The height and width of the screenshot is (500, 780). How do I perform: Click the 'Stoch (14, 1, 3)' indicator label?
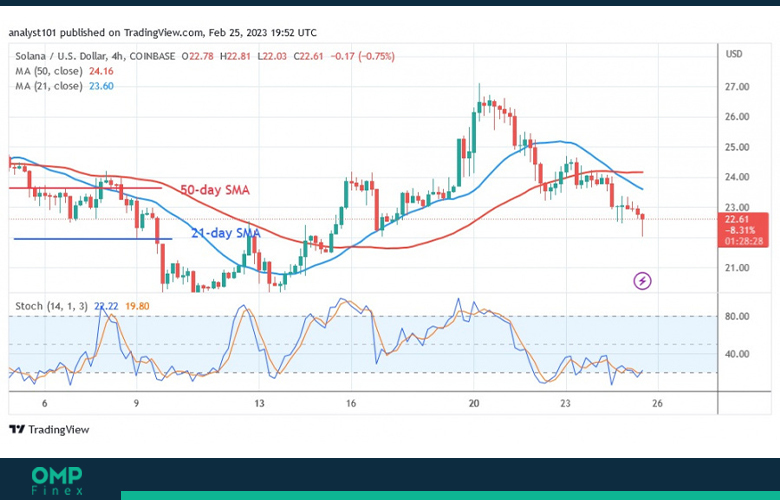(x=51, y=306)
